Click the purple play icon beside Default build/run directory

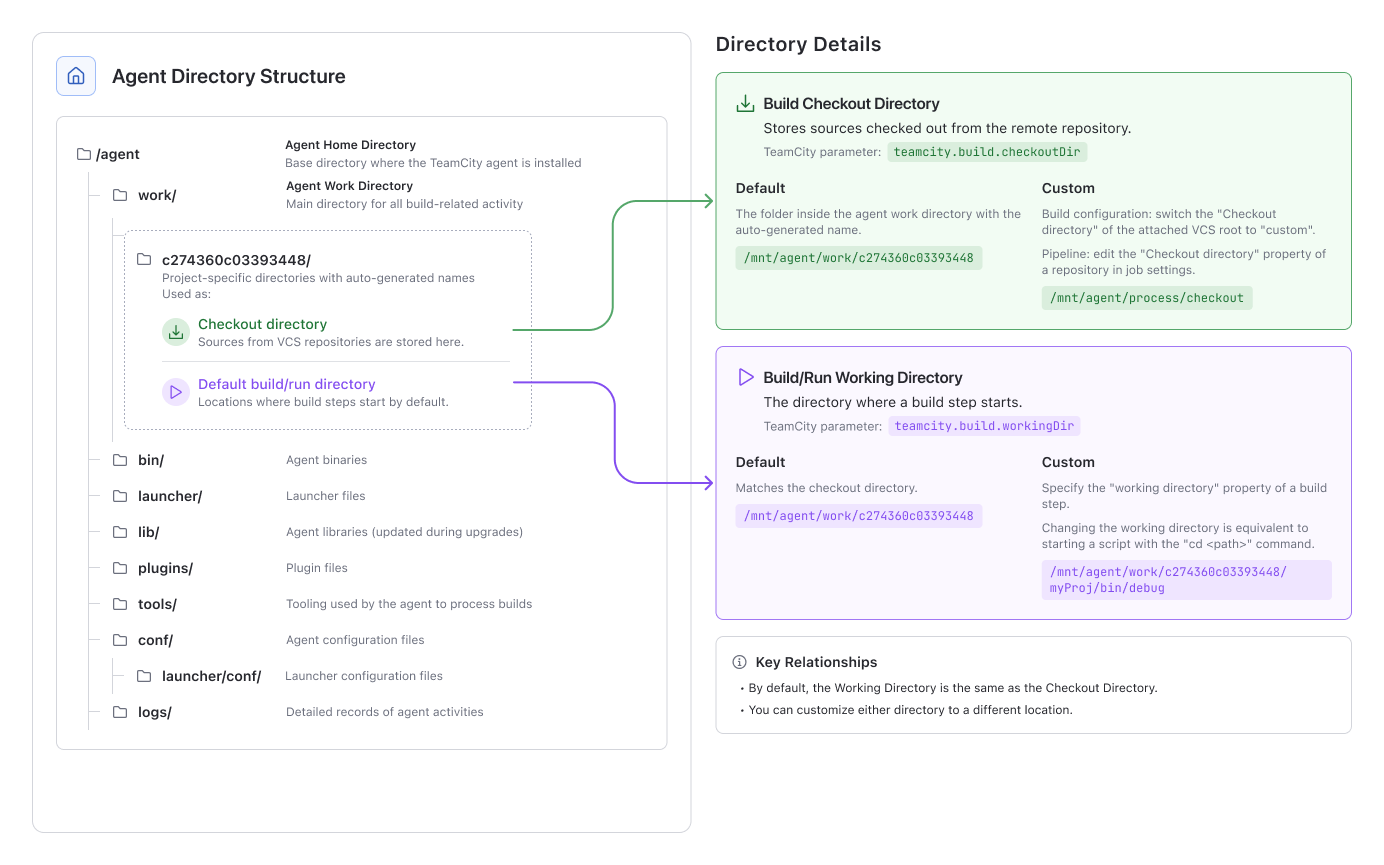(x=176, y=392)
